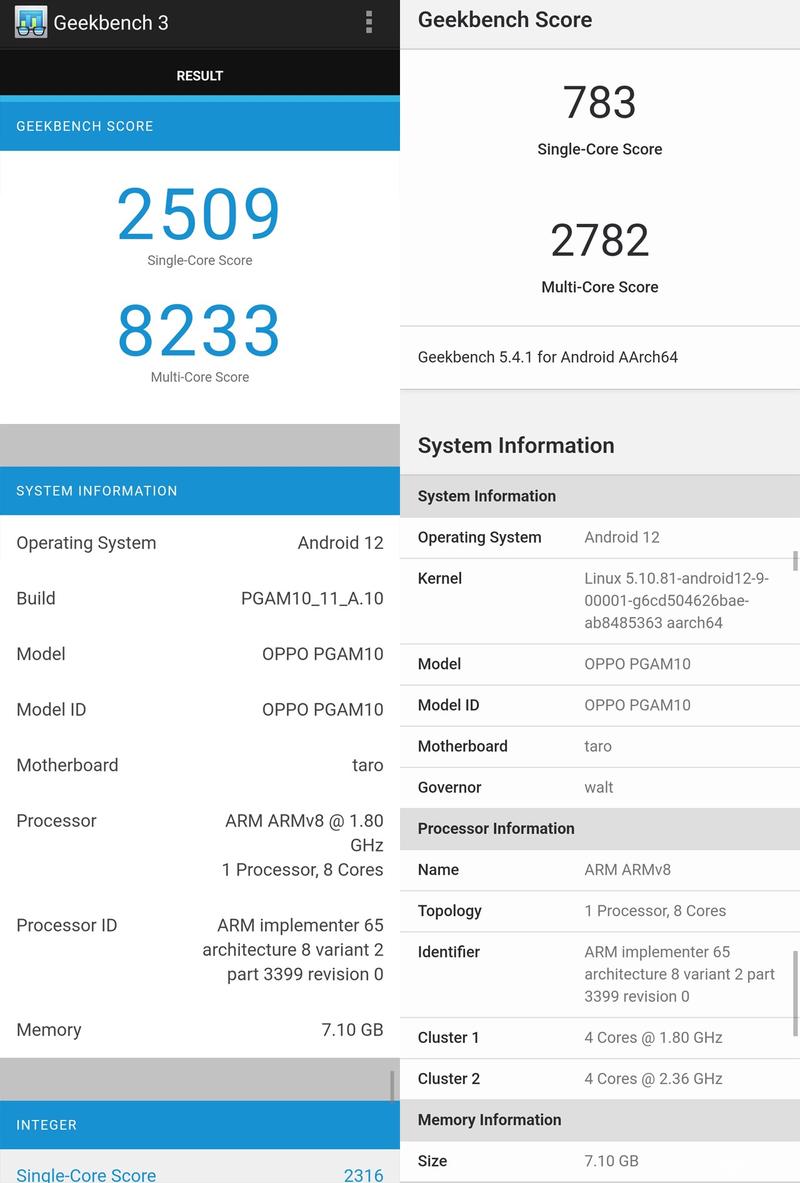
Task: Tap the Model row in Geekbench 3 panel
Action: pyautogui.click(x=200, y=654)
